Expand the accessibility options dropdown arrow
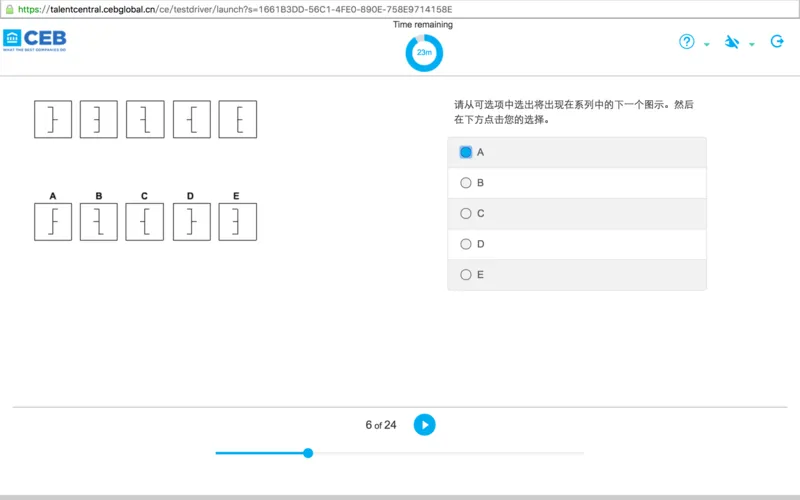 coord(752,44)
